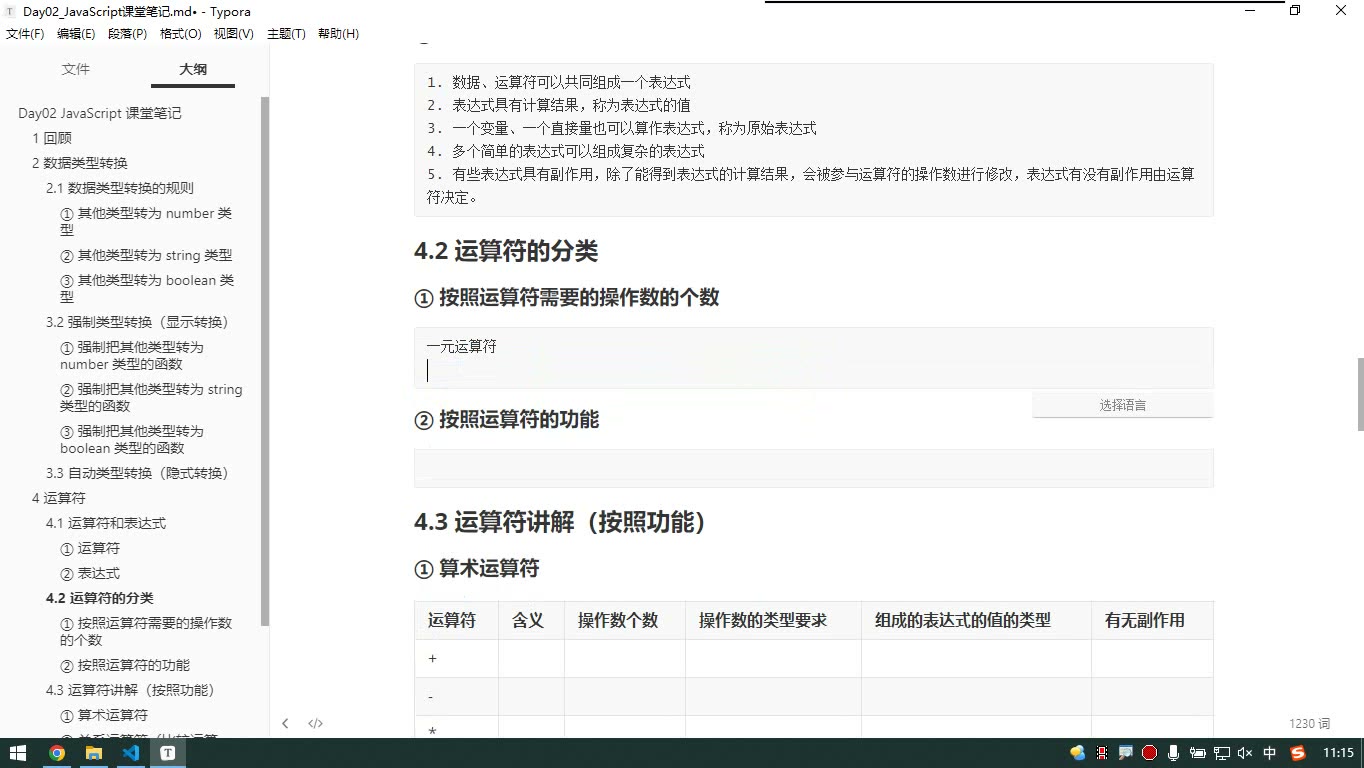1364x768 pixels.
Task: Click the battery power tray icon
Action: point(1197,753)
